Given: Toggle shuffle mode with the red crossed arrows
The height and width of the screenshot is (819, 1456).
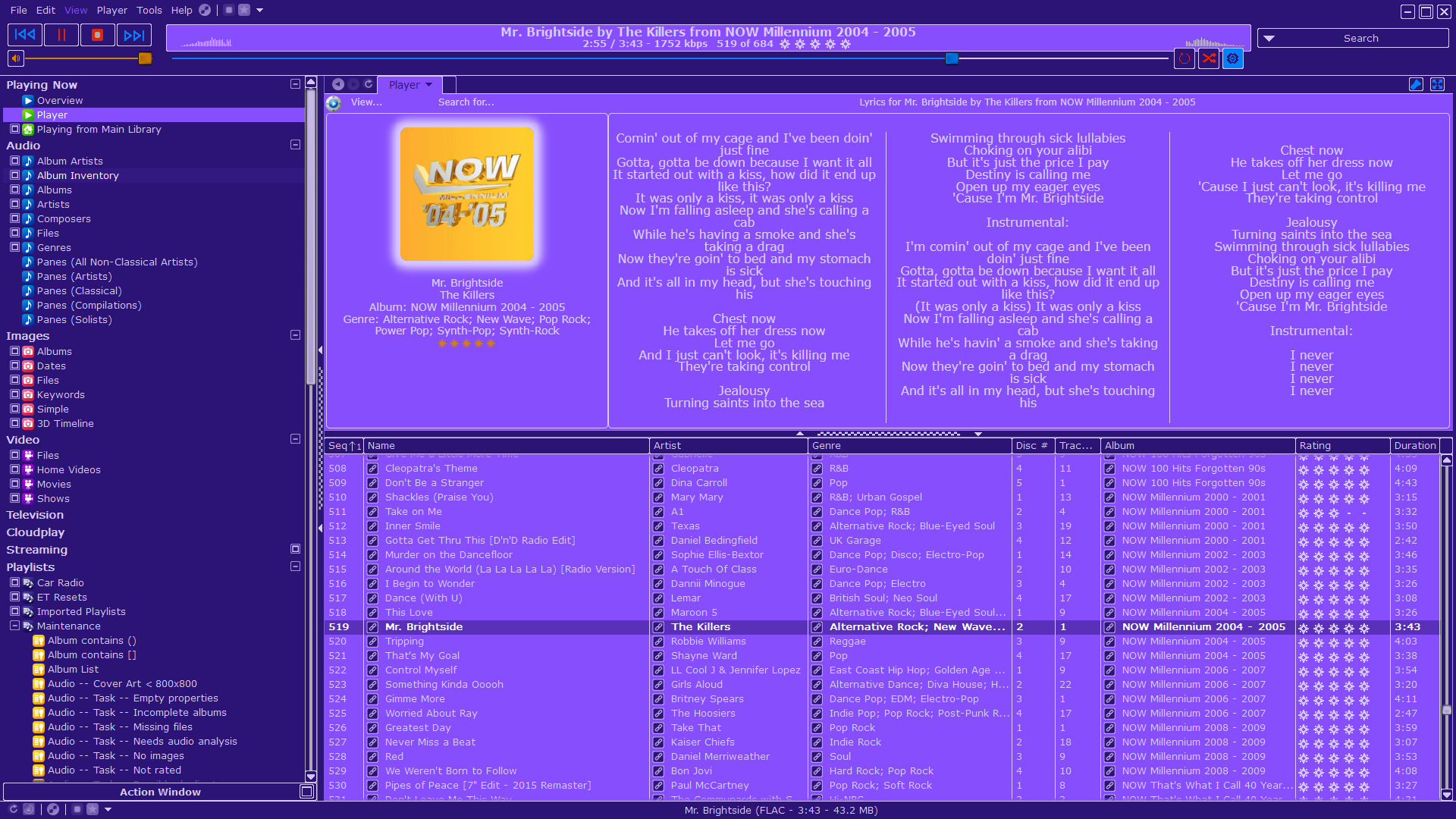Looking at the screenshot, I should [1209, 58].
